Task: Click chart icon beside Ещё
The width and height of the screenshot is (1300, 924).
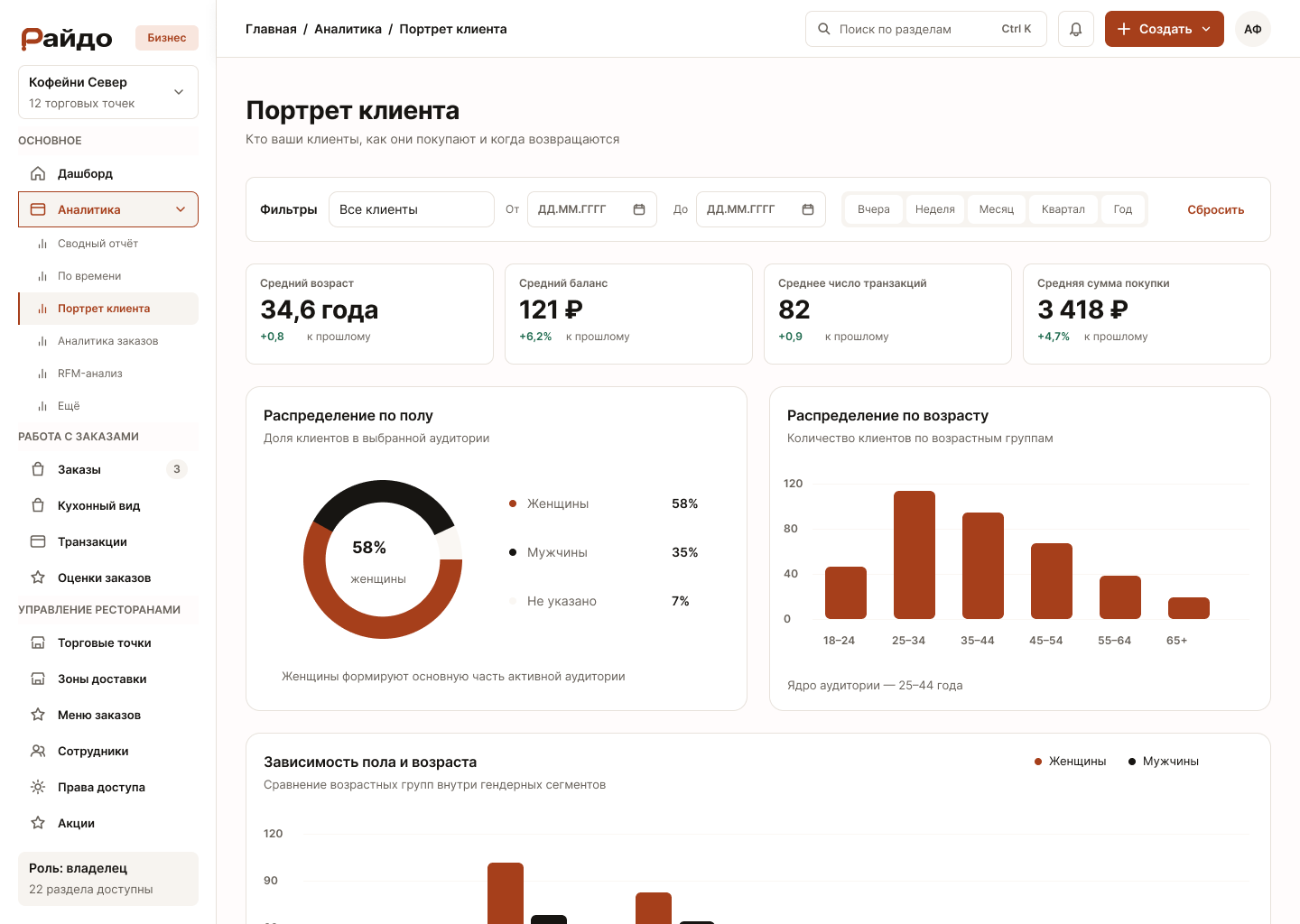Action: [x=42, y=406]
